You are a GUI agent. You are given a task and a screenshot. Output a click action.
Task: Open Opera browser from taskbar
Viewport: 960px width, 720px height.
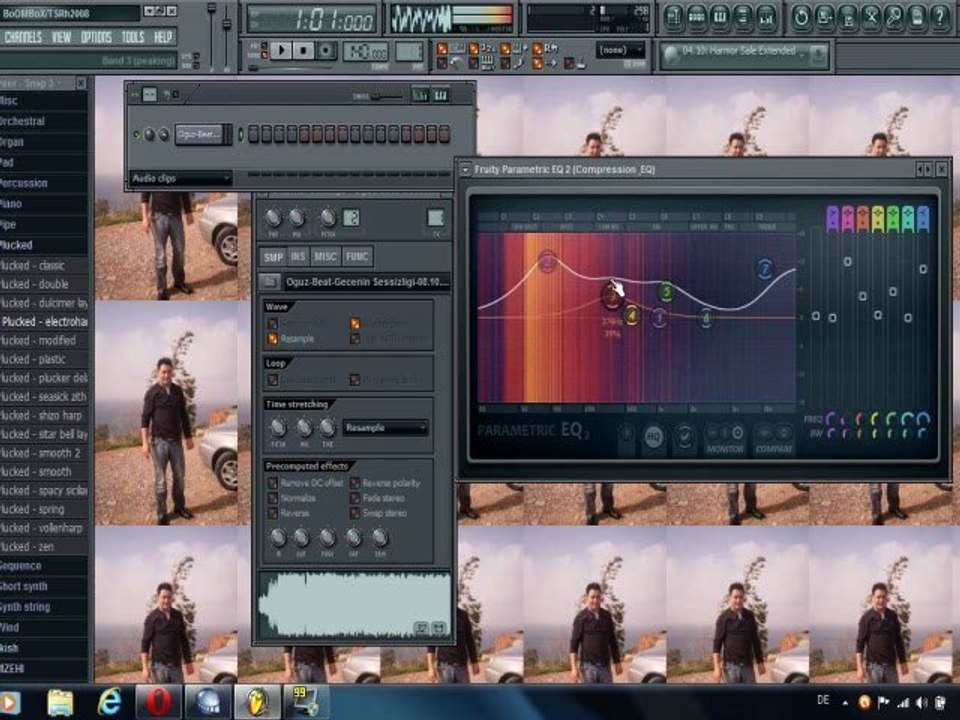click(158, 702)
